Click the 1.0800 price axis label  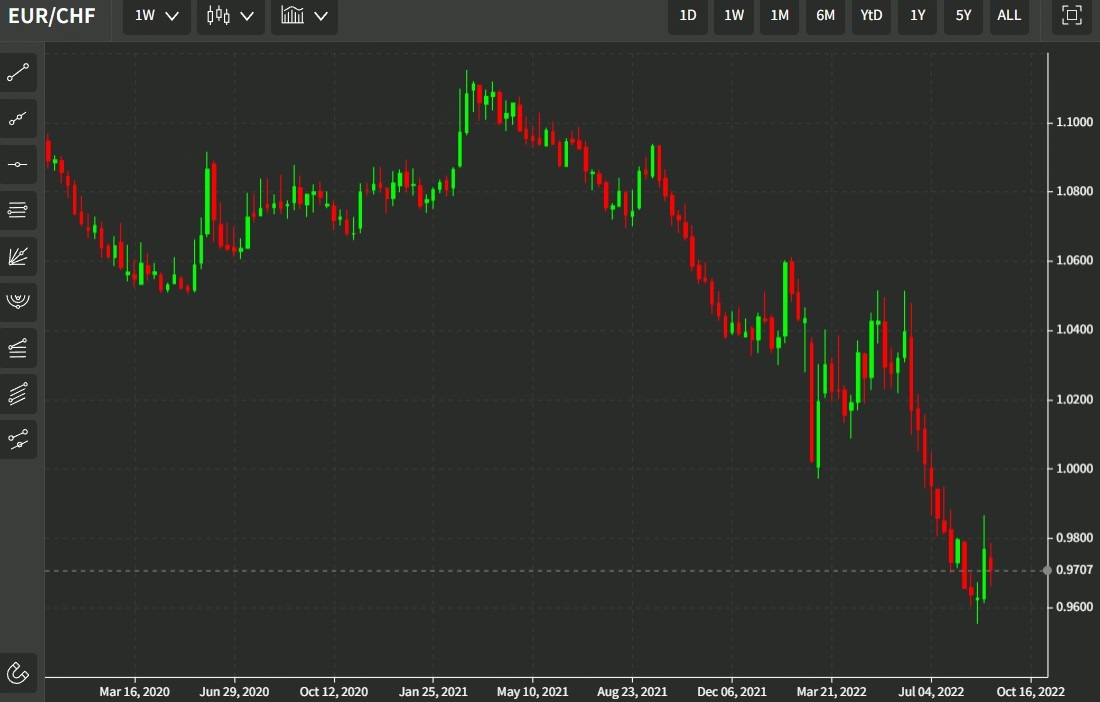point(1074,191)
